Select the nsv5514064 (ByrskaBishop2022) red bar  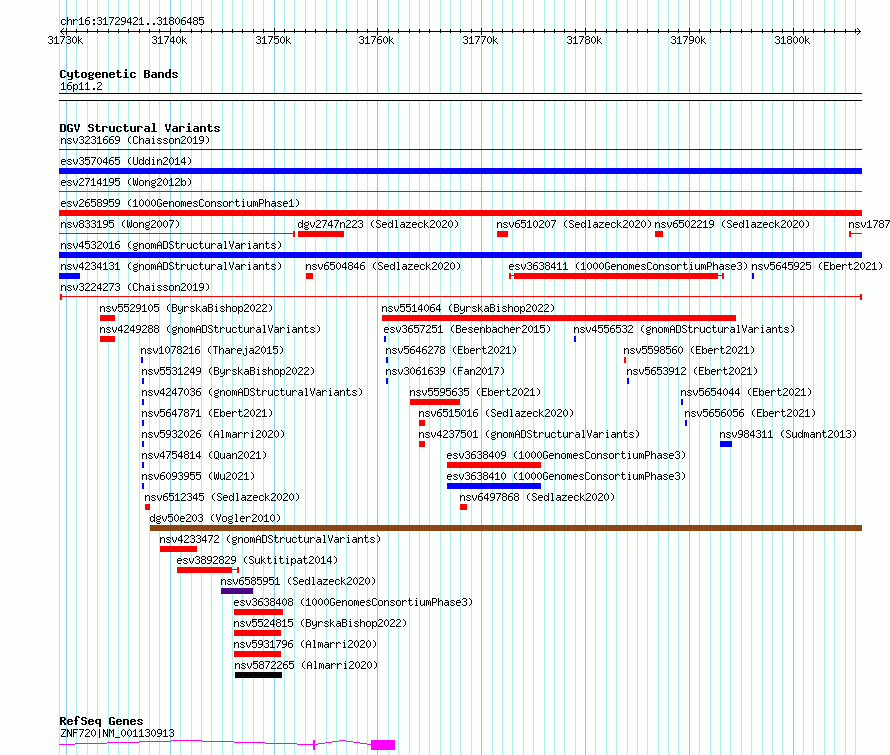coord(559,318)
